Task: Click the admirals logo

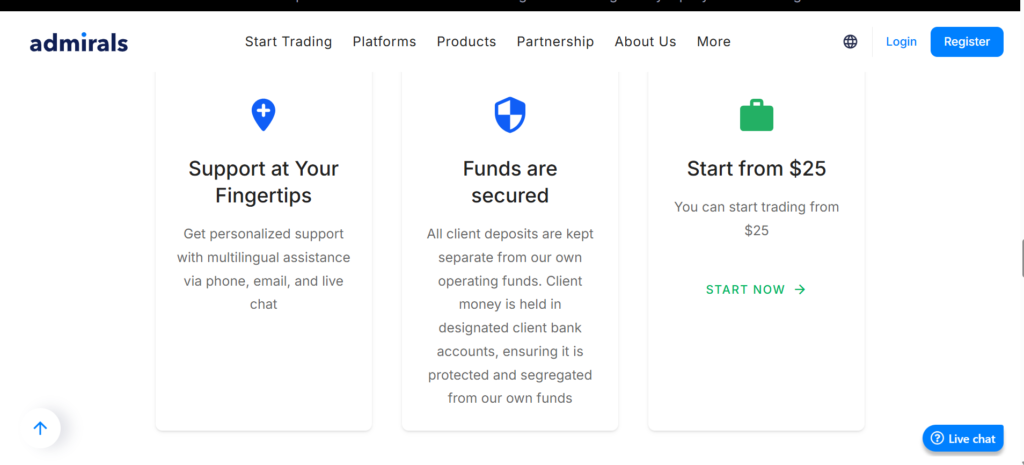Action: 79,42
